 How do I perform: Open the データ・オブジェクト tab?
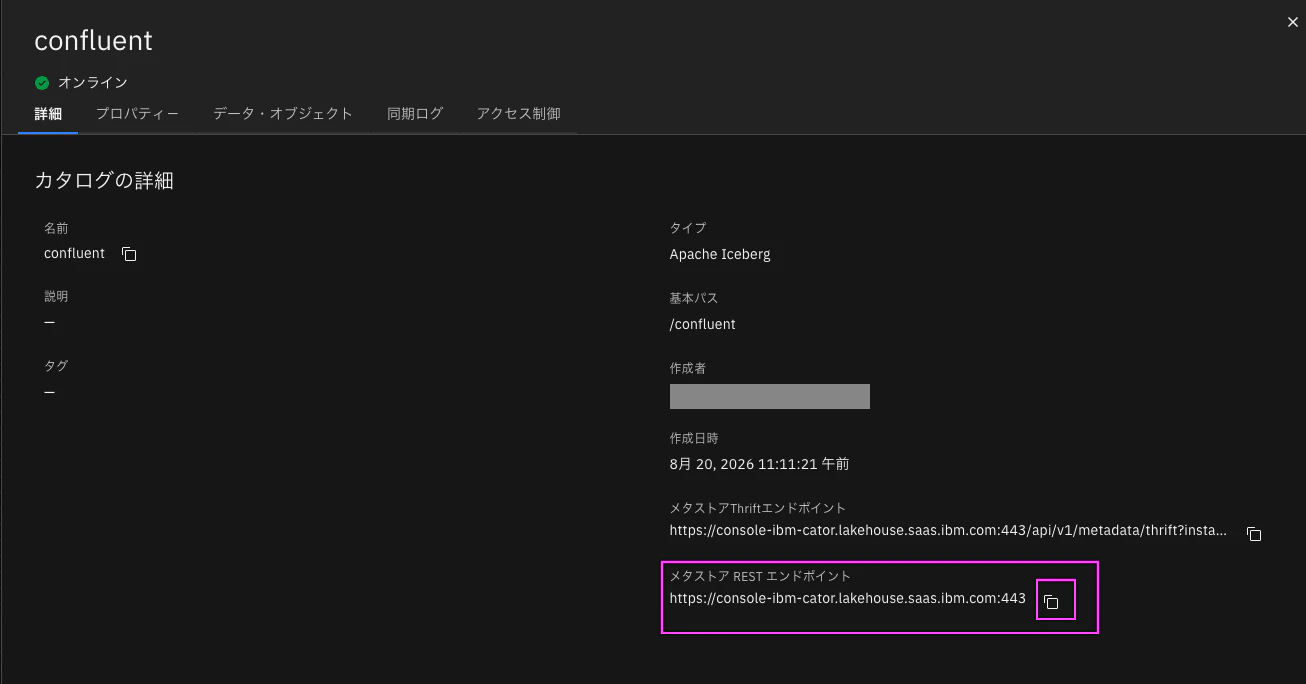(283, 114)
